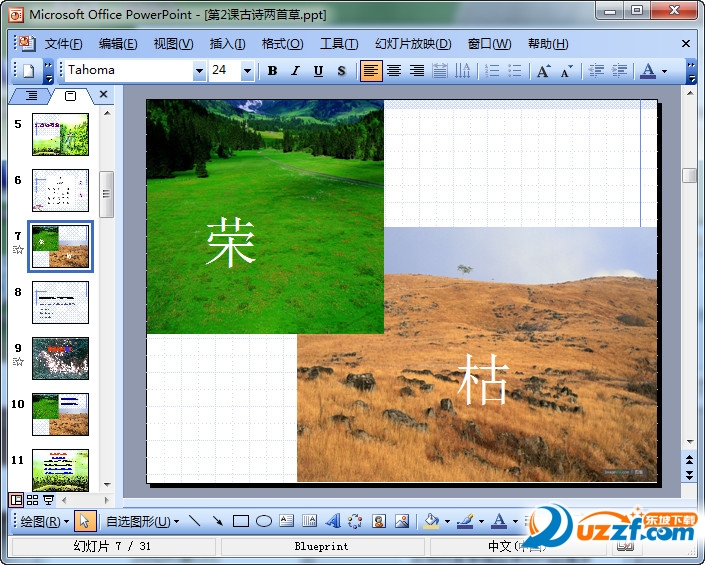The image size is (705, 565).
Task: Activate the Select Objects arrow tool
Action: pos(85,521)
